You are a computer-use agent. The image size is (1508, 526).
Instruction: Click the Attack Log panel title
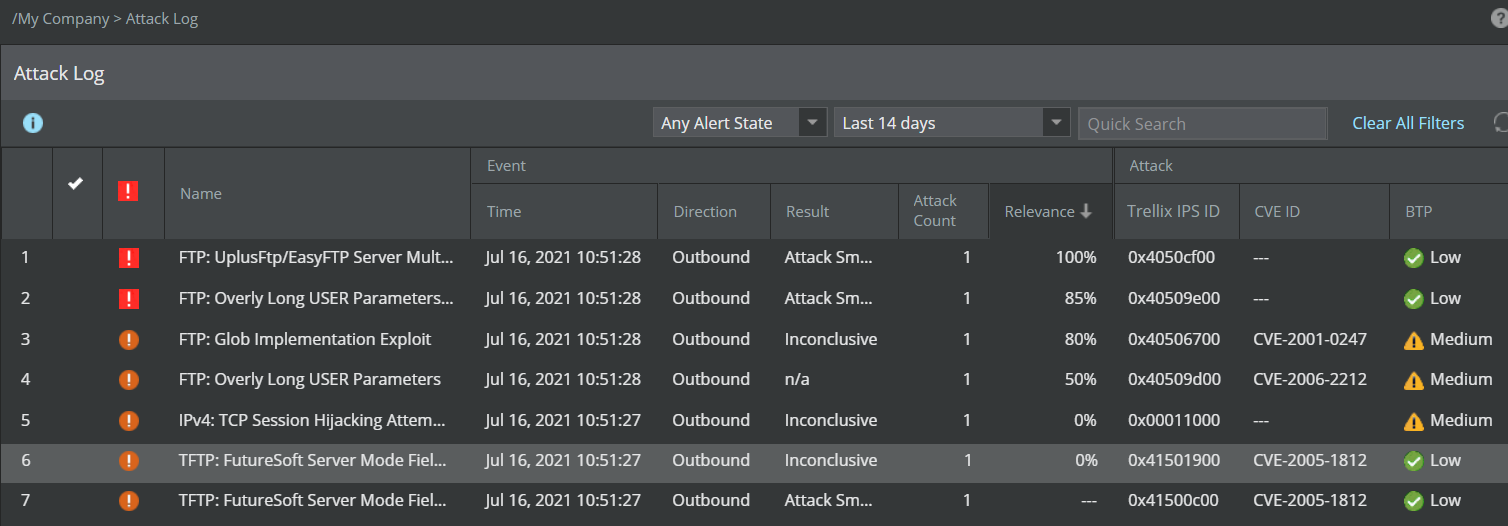pyautogui.click(x=59, y=73)
